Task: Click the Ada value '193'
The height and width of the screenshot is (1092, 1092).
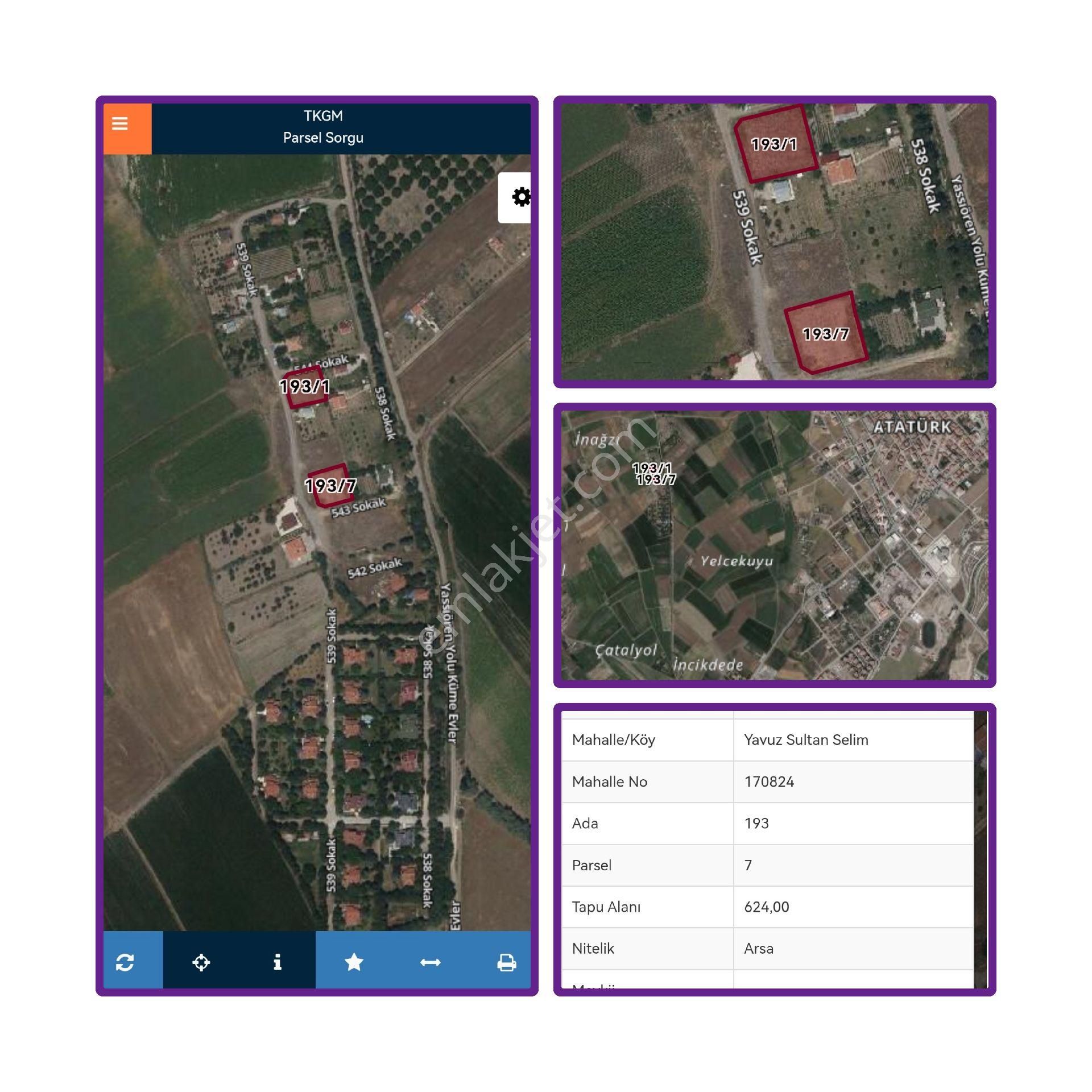Action: [756, 823]
